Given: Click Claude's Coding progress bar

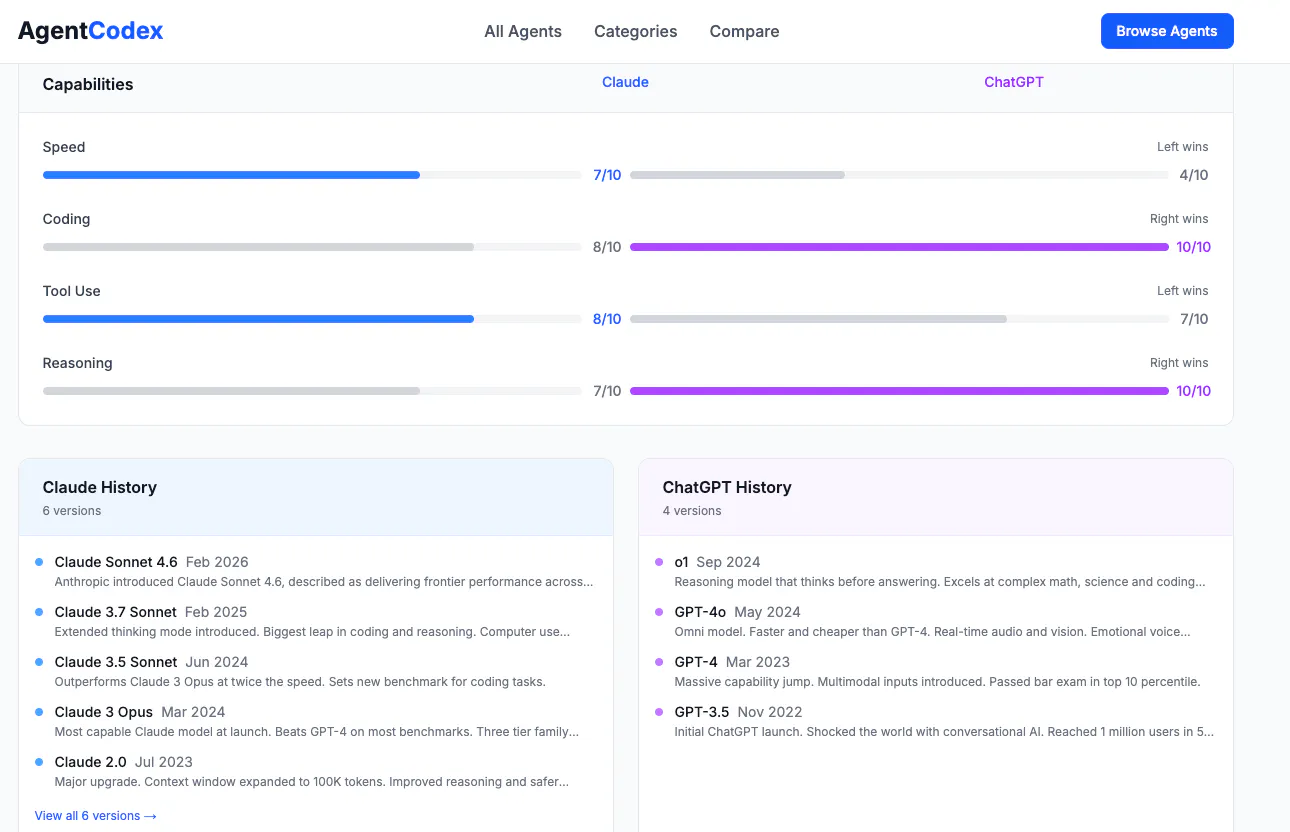Looking at the screenshot, I should [312, 247].
